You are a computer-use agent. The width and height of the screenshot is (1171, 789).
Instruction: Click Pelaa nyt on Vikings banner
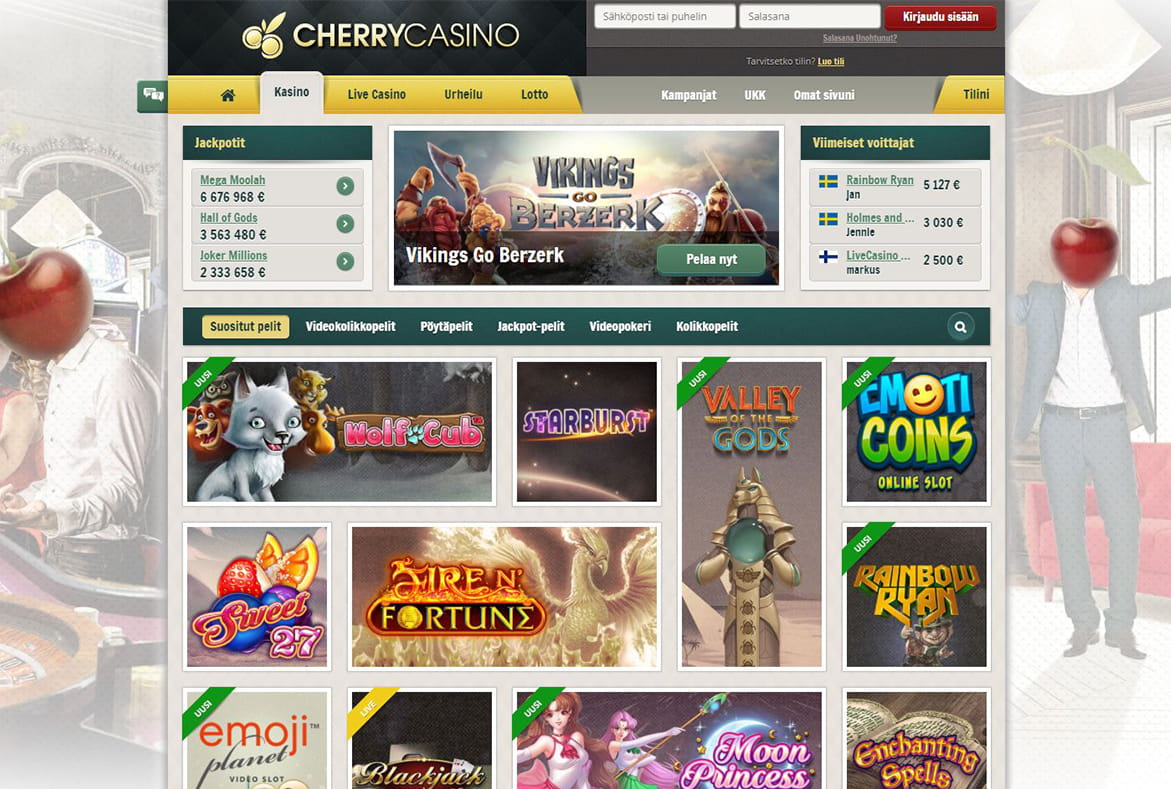pos(711,259)
